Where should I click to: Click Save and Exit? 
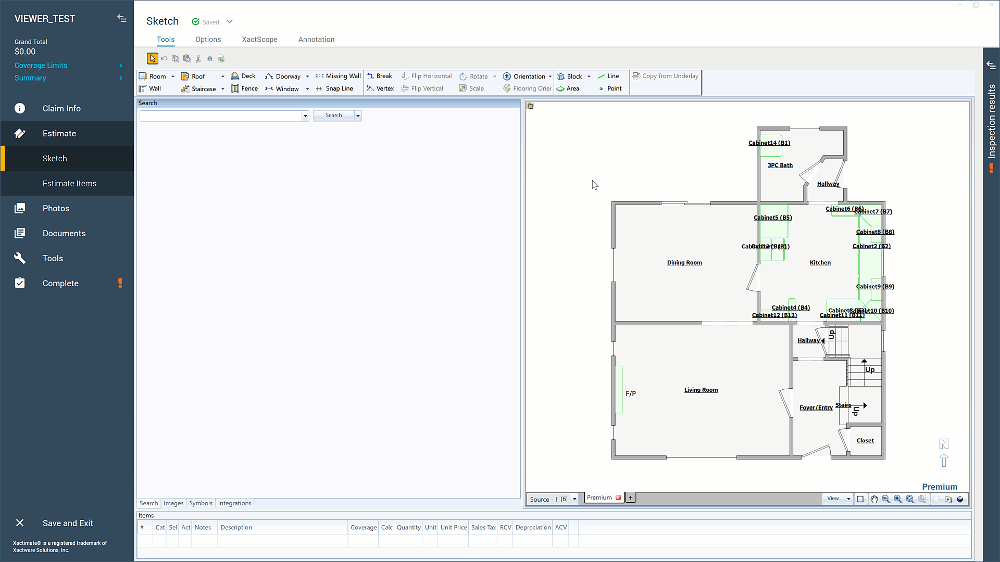pos(67,523)
